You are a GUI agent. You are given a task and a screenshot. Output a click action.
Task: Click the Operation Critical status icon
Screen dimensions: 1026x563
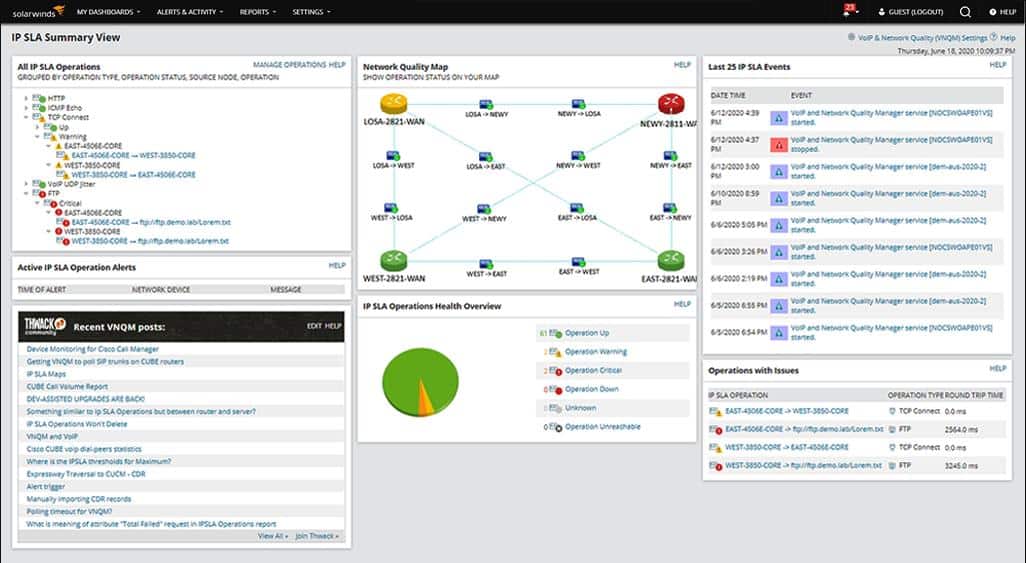[x=556, y=371]
